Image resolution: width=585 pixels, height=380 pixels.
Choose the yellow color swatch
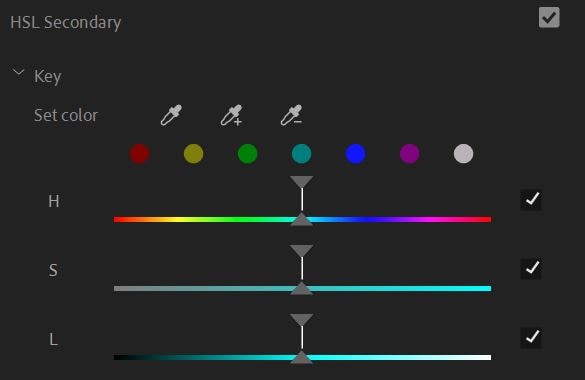pyautogui.click(x=194, y=154)
